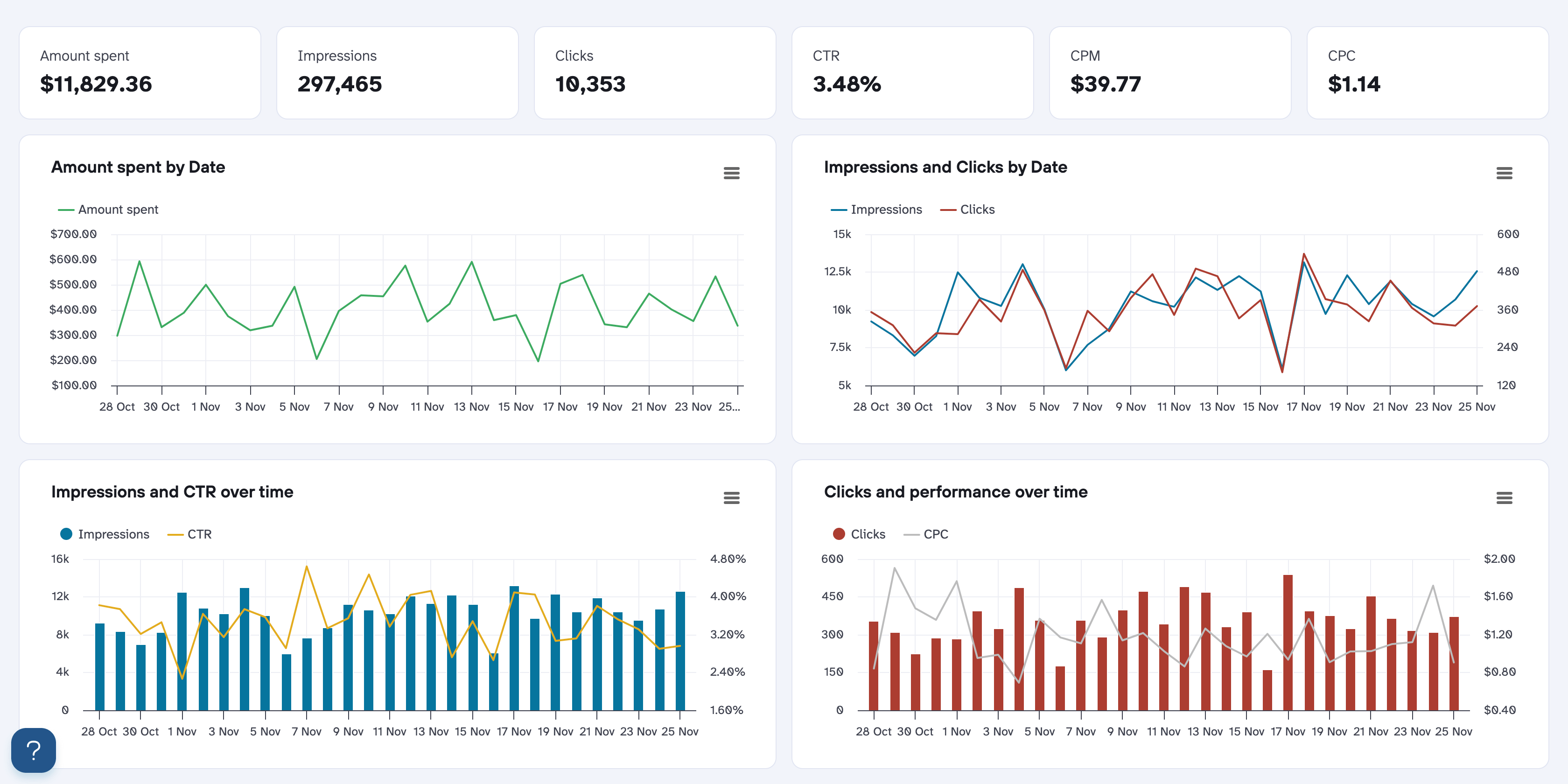Click the CTR 3.48% metric card
The height and width of the screenshot is (784, 1568).
pyautogui.click(x=912, y=72)
